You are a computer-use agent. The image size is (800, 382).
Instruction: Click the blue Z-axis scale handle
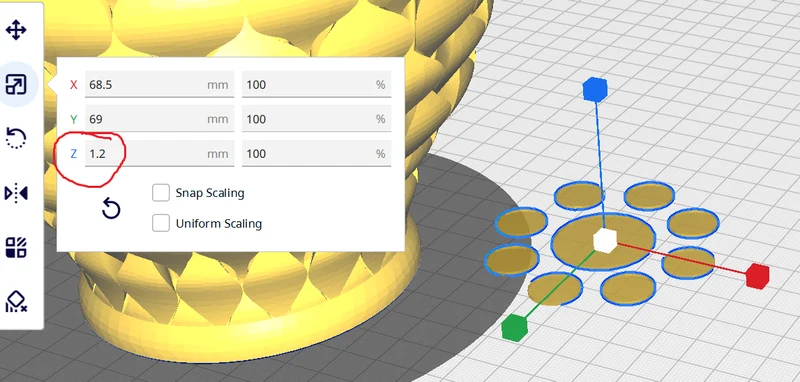(x=594, y=89)
